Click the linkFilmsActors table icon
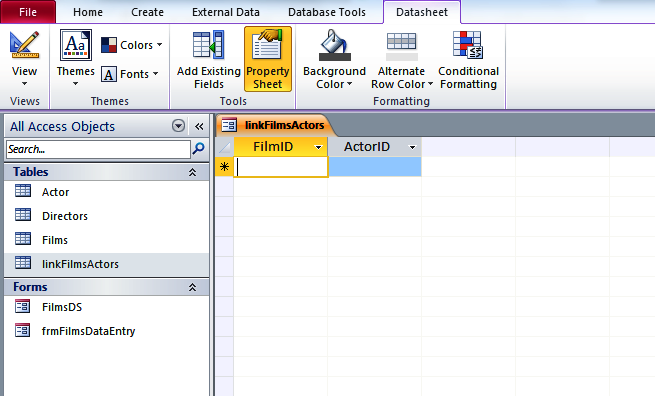The image size is (655, 396). pyautogui.click(x=23, y=263)
